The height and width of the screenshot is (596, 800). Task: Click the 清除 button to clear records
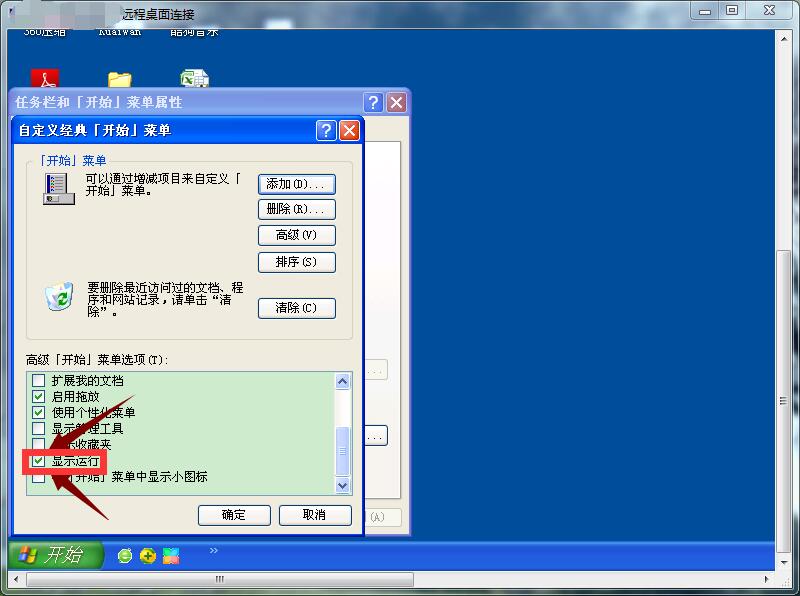tap(297, 308)
